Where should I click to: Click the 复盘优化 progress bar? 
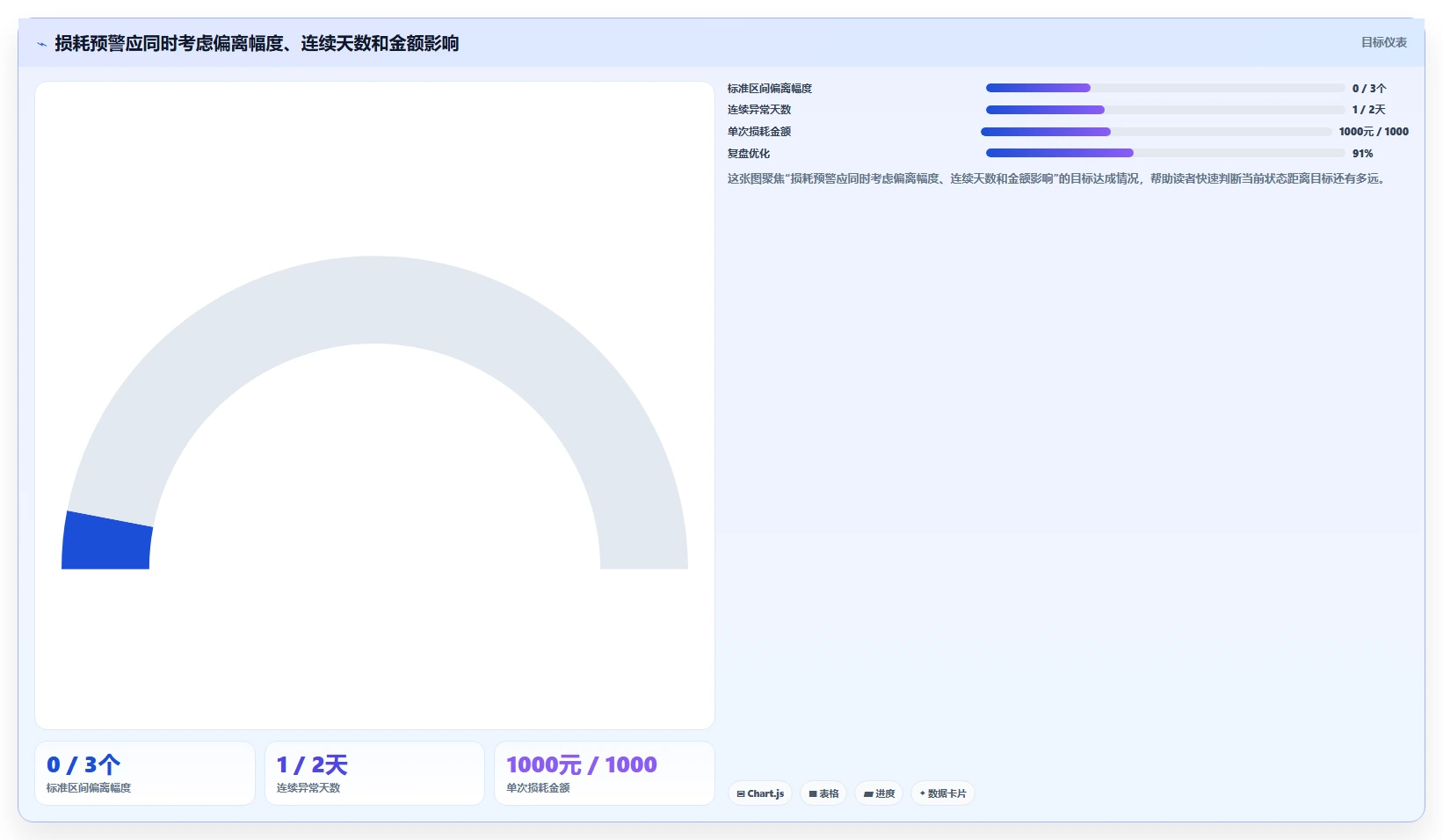(x=1165, y=153)
